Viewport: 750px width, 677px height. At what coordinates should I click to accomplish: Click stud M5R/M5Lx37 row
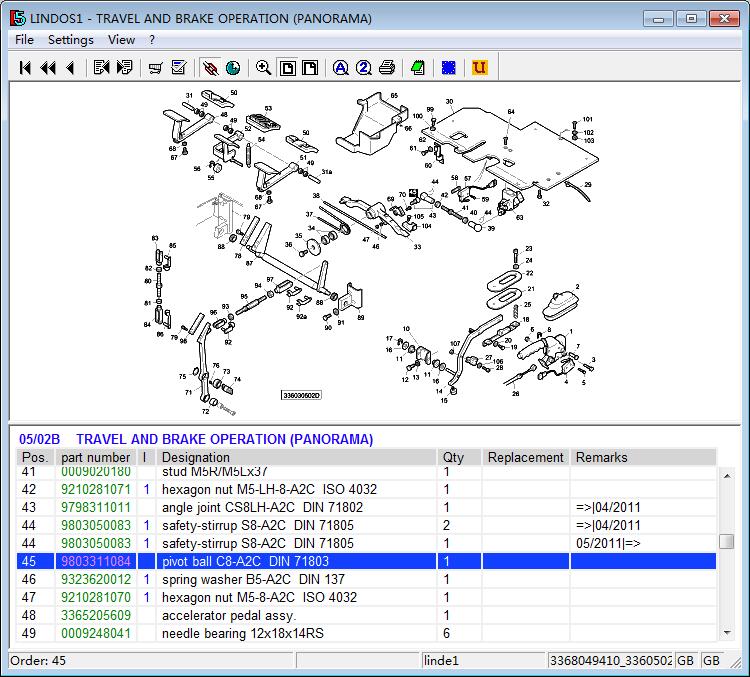click(366, 472)
